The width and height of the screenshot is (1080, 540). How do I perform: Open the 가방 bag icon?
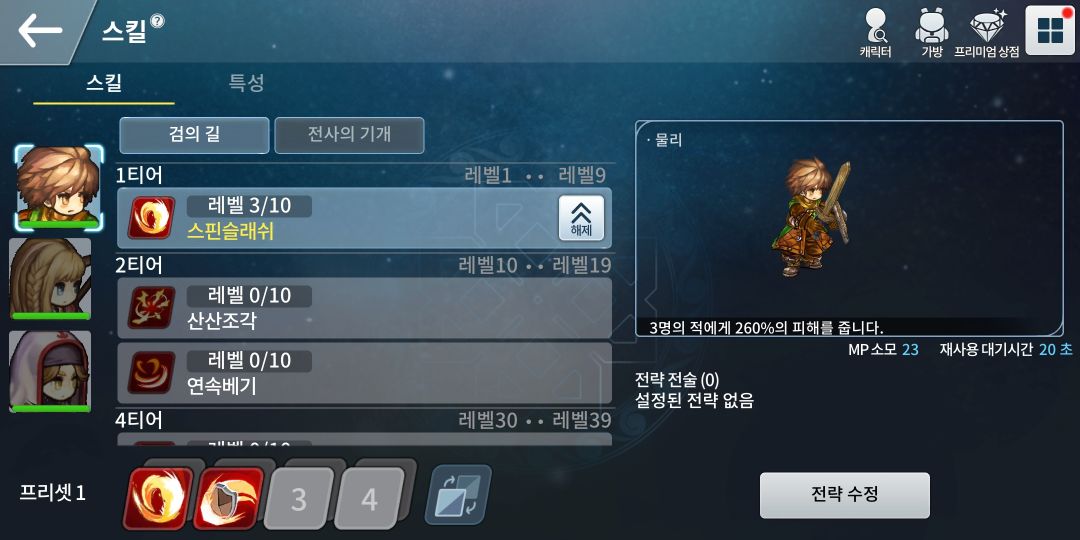(x=931, y=32)
